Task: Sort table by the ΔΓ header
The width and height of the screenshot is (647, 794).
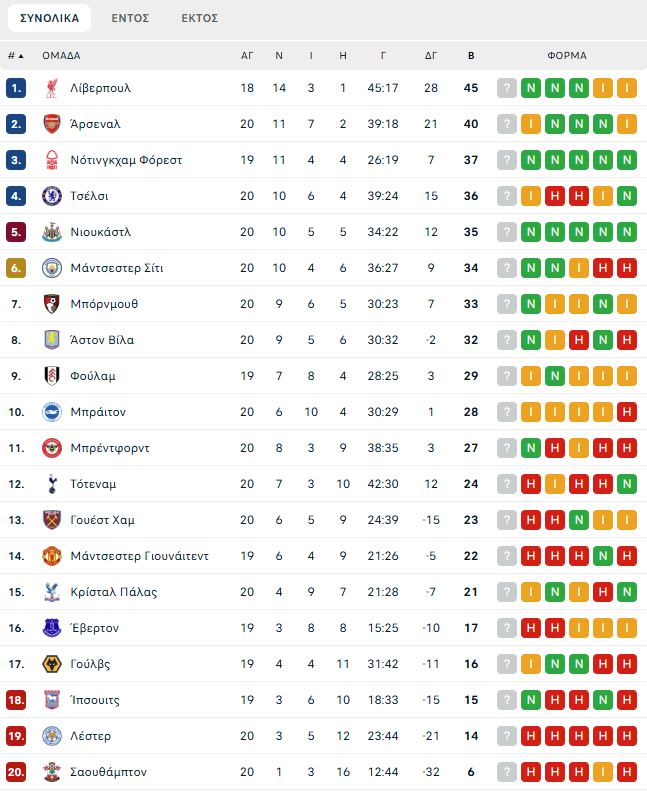Action: pos(431,56)
